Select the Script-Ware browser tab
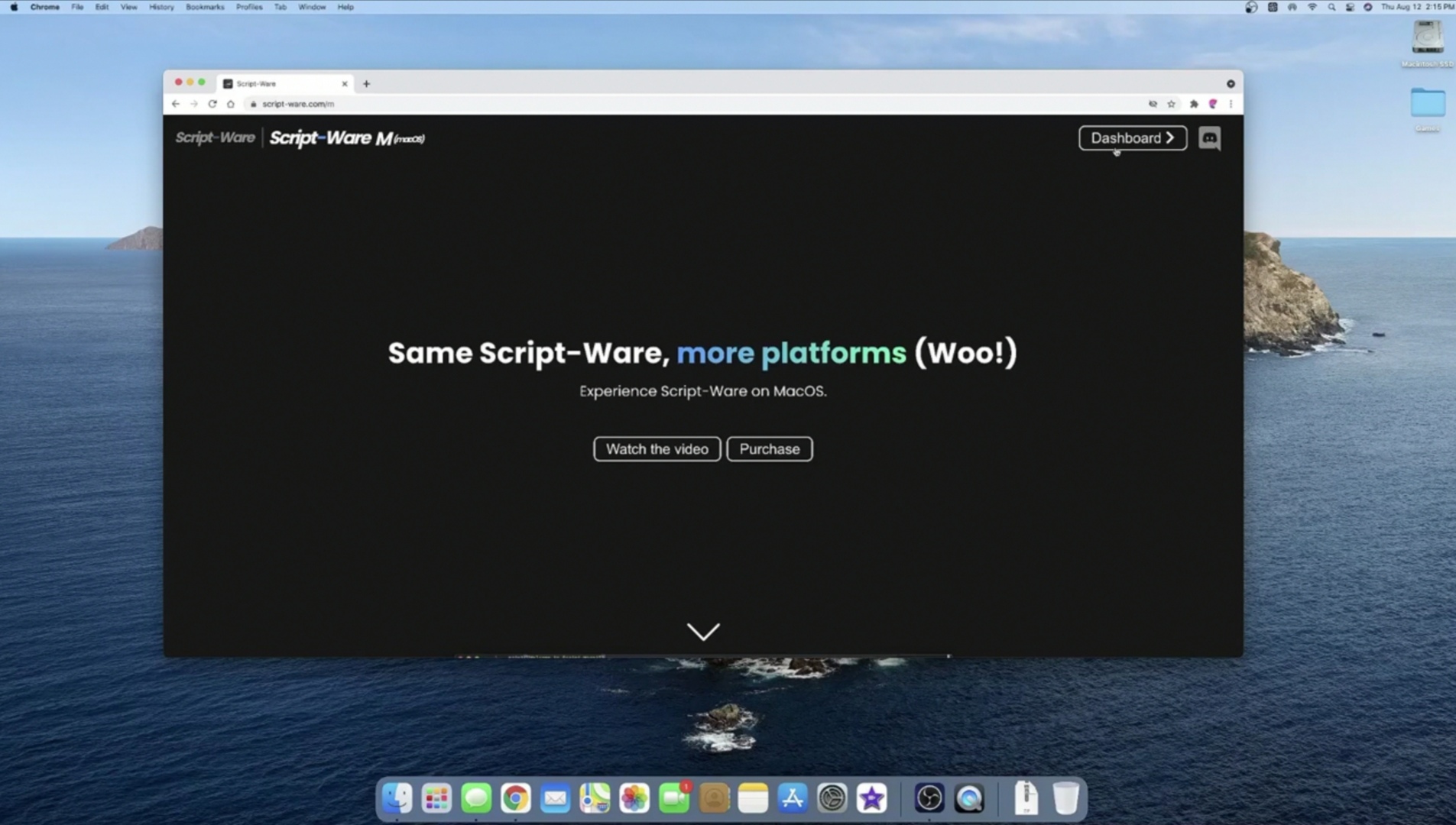 click(284, 84)
